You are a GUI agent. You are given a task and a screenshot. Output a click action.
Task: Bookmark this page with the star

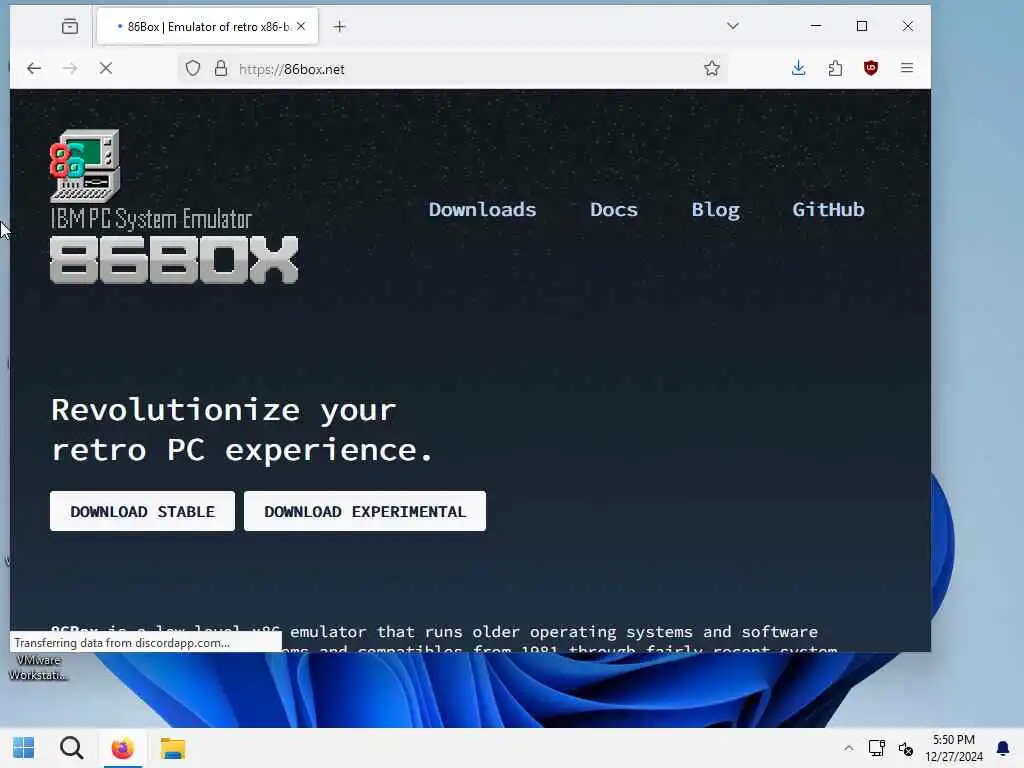[x=712, y=68]
